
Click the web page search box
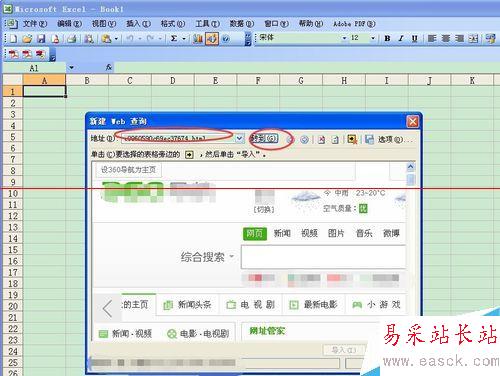click(323, 257)
